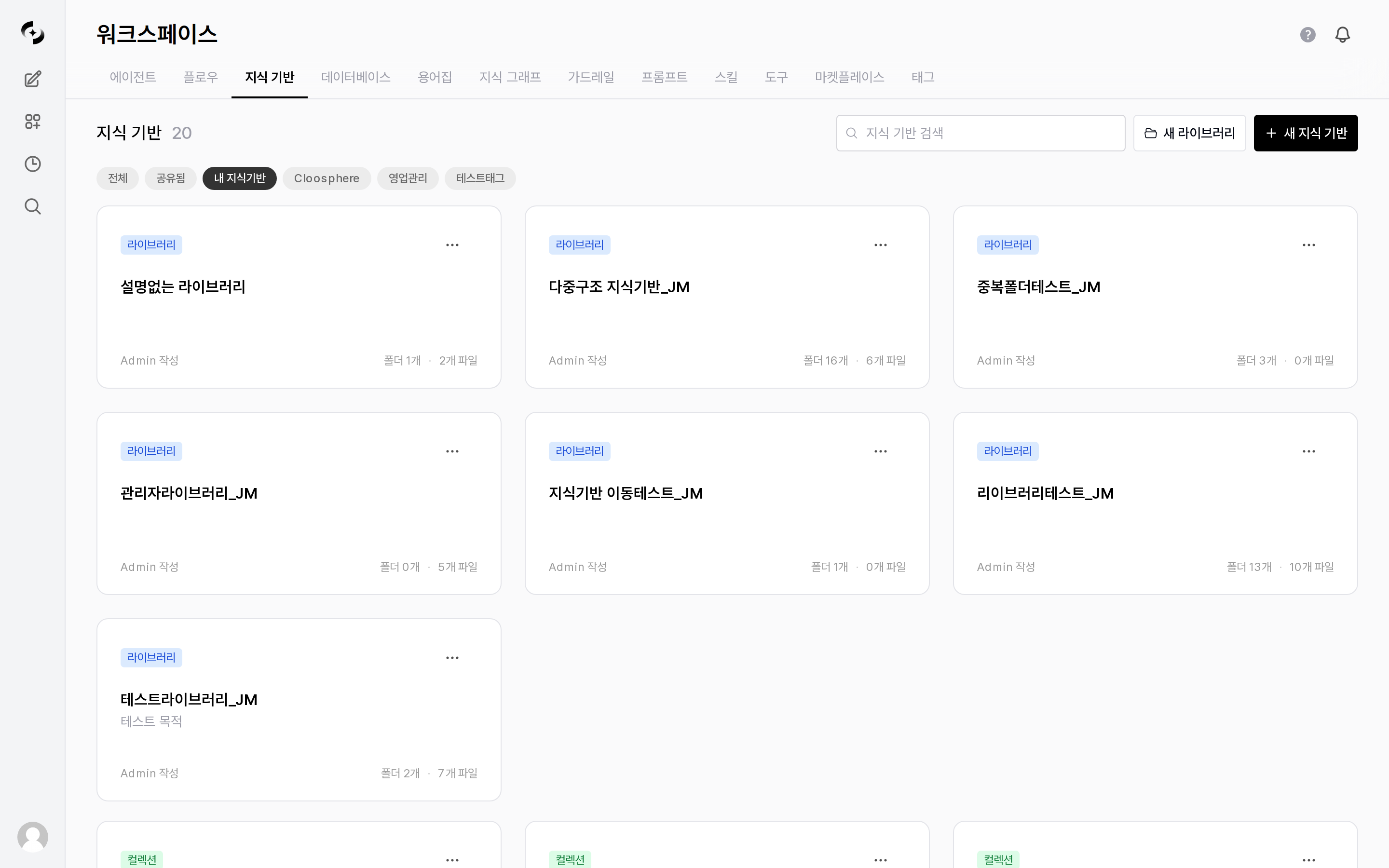Screen dimensions: 1389x868
Task: Open more options for 관리자라이브러리_JM
Action: coord(452,451)
